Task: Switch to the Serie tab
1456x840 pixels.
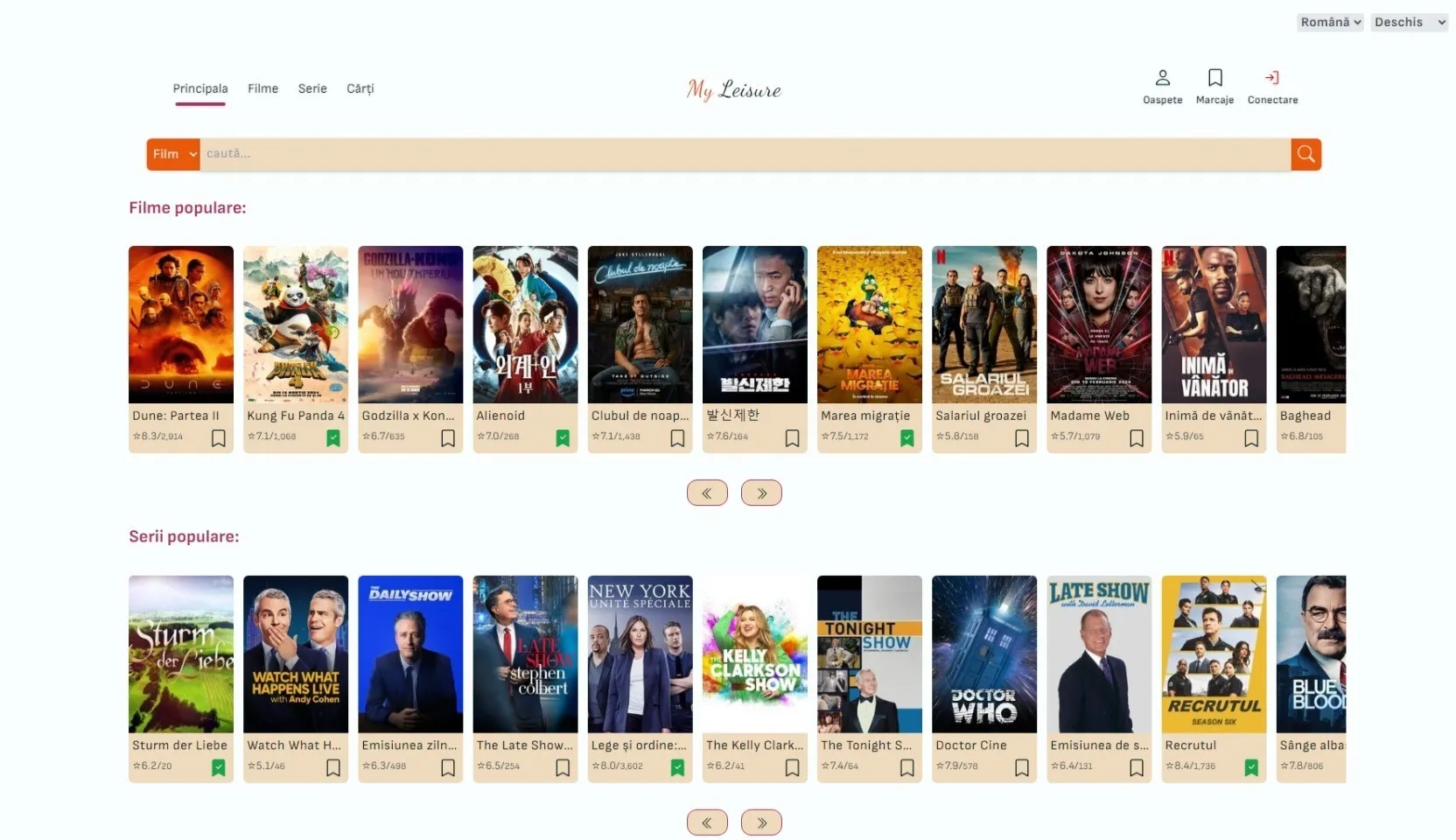Action: [x=312, y=88]
